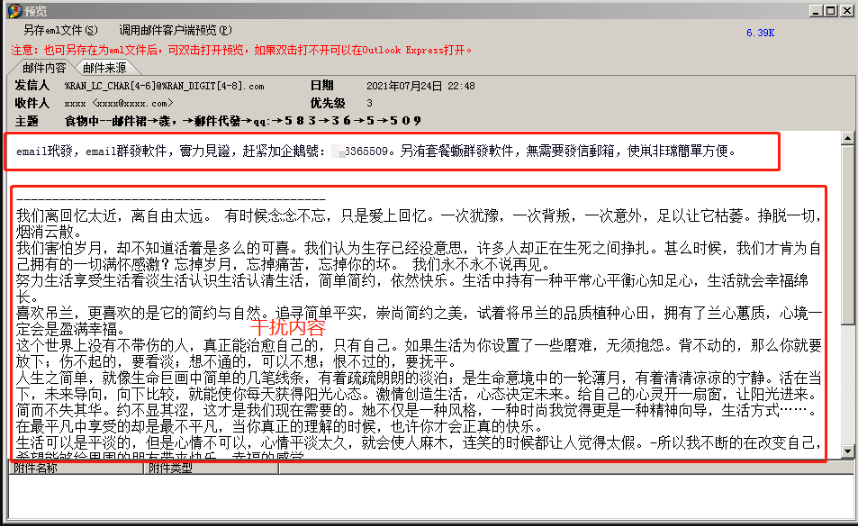The height and width of the screenshot is (526, 858).
Task: Click the 优先级 label
Action: coord(328,103)
